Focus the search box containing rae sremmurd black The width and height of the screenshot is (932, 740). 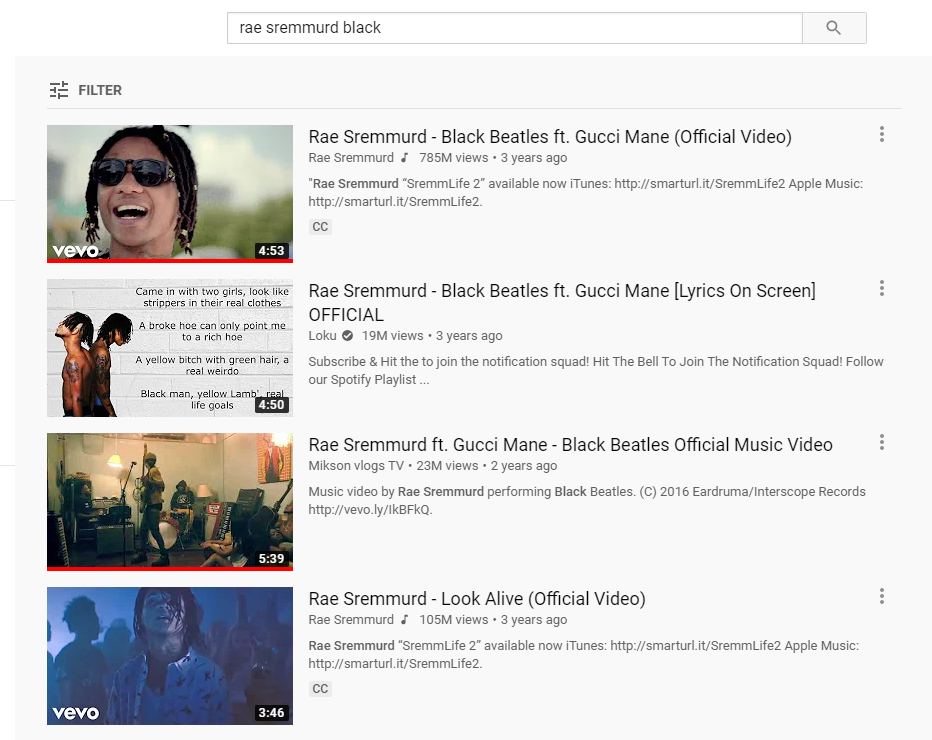pyautogui.click(x=515, y=28)
